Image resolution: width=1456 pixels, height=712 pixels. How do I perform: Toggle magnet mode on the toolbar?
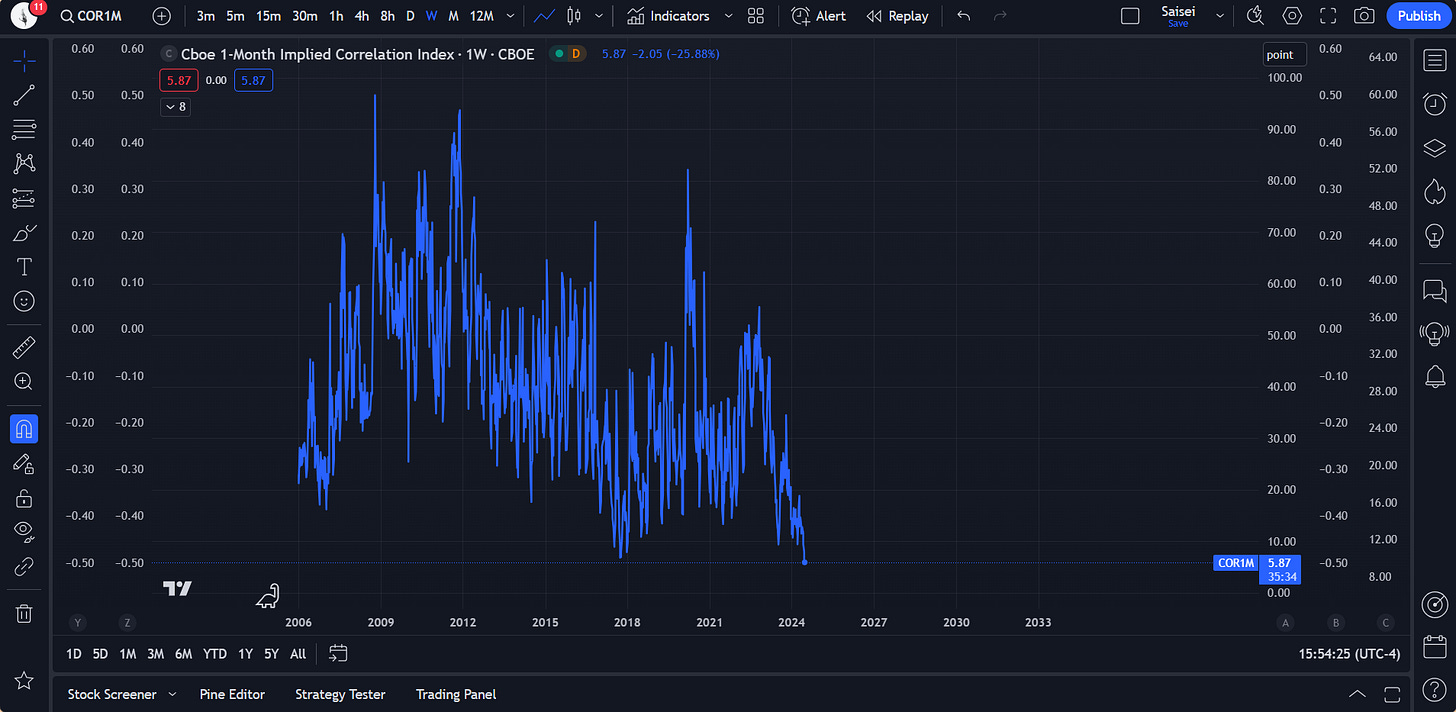tap(24, 429)
